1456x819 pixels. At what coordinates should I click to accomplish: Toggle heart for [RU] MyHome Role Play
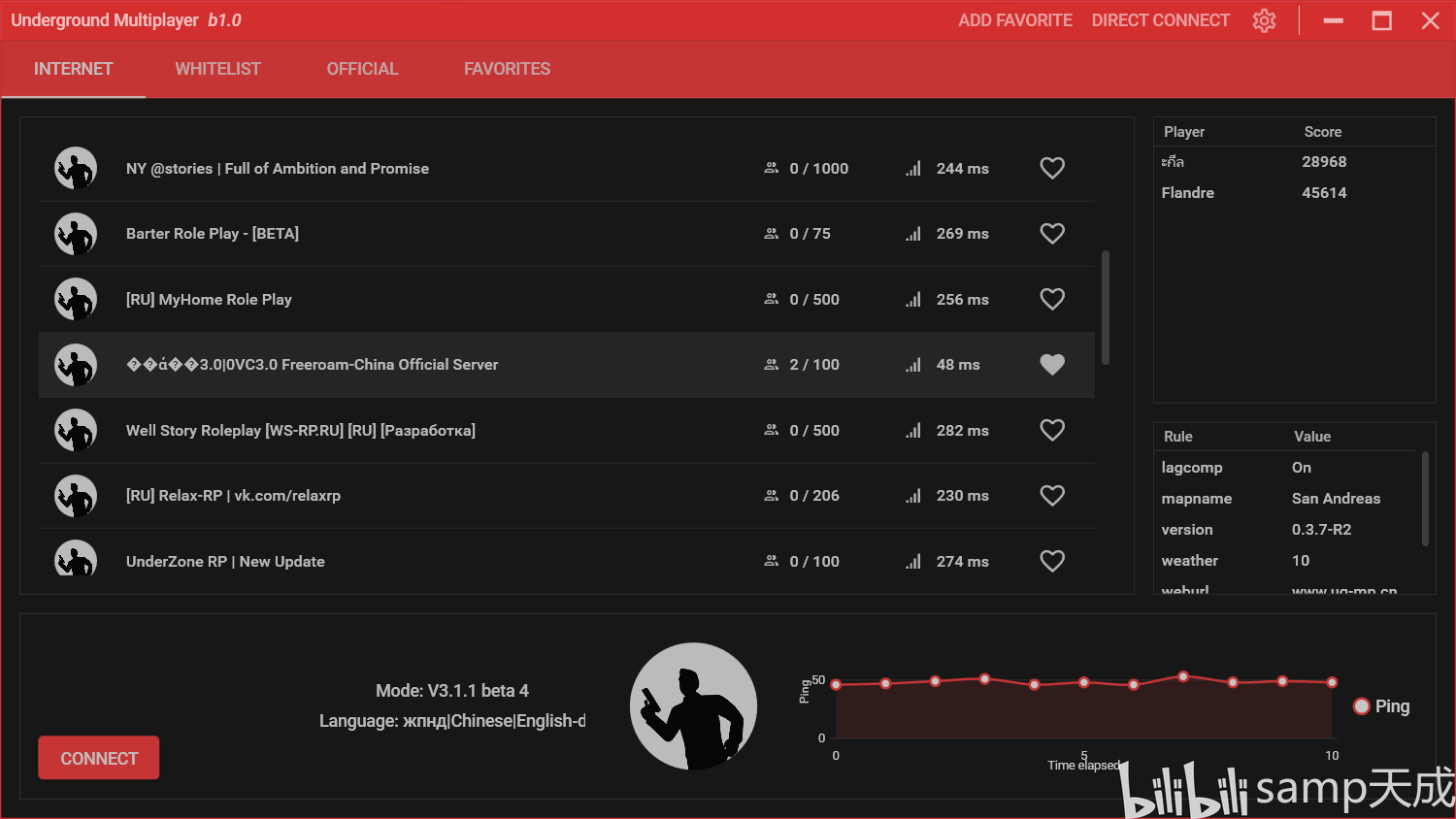tap(1052, 299)
